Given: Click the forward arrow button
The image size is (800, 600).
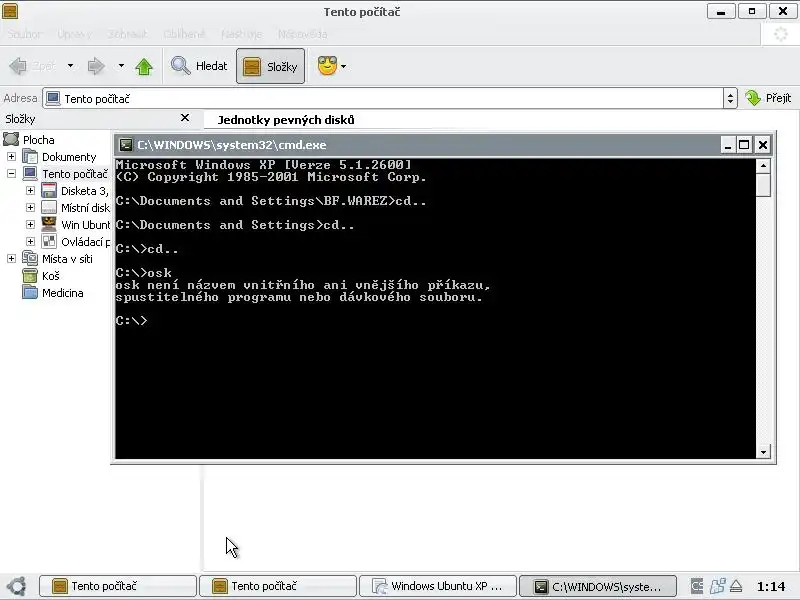Looking at the screenshot, I should pos(96,66).
